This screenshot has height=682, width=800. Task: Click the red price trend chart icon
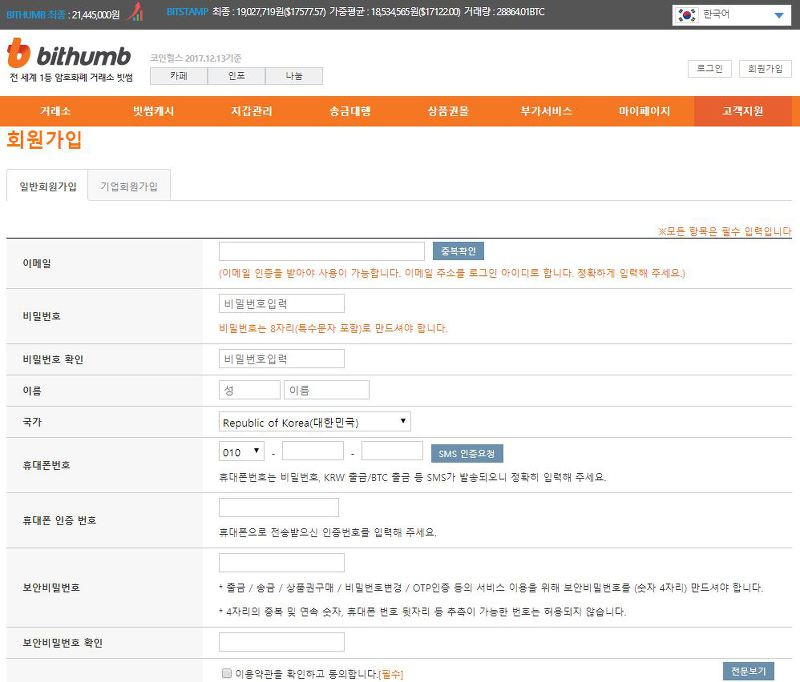click(136, 12)
